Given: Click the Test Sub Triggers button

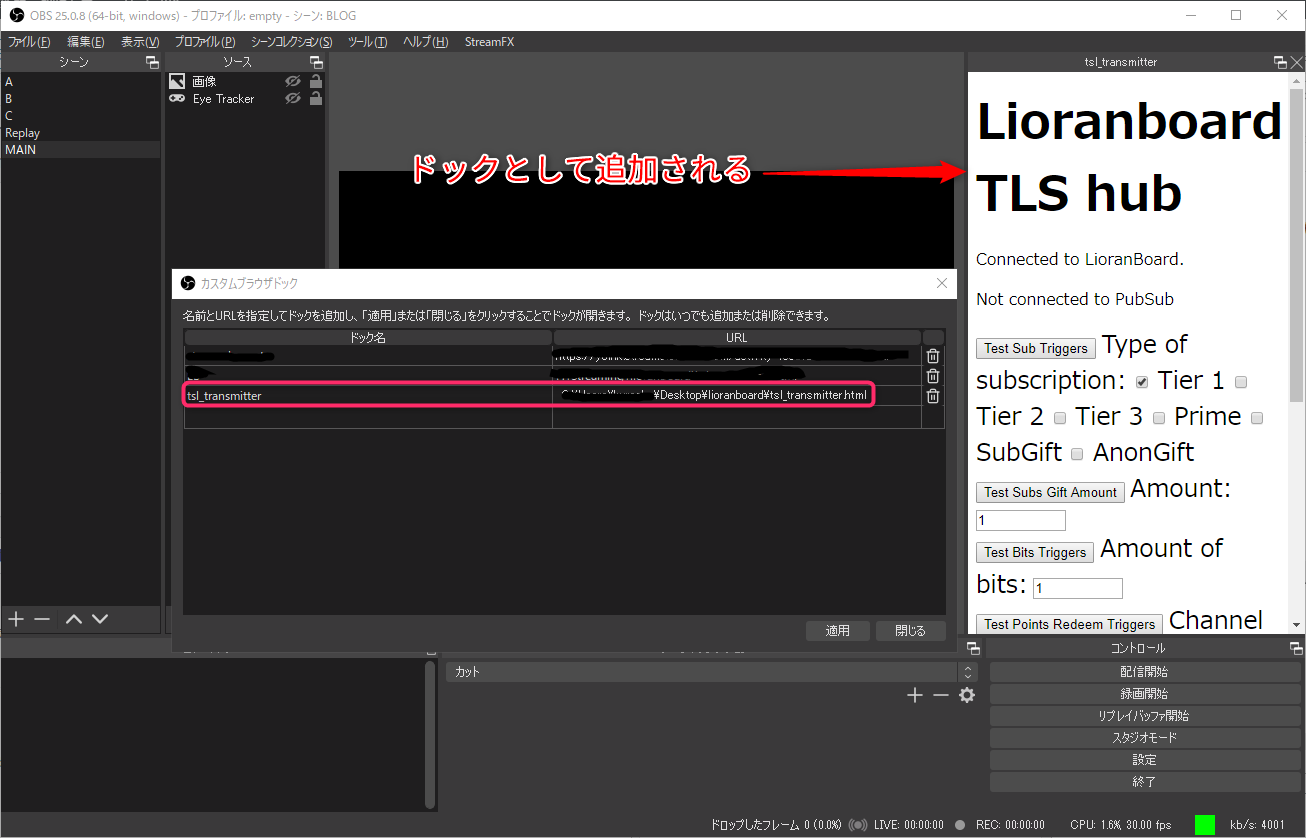Looking at the screenshot, I should click(x=1036, y=348).
